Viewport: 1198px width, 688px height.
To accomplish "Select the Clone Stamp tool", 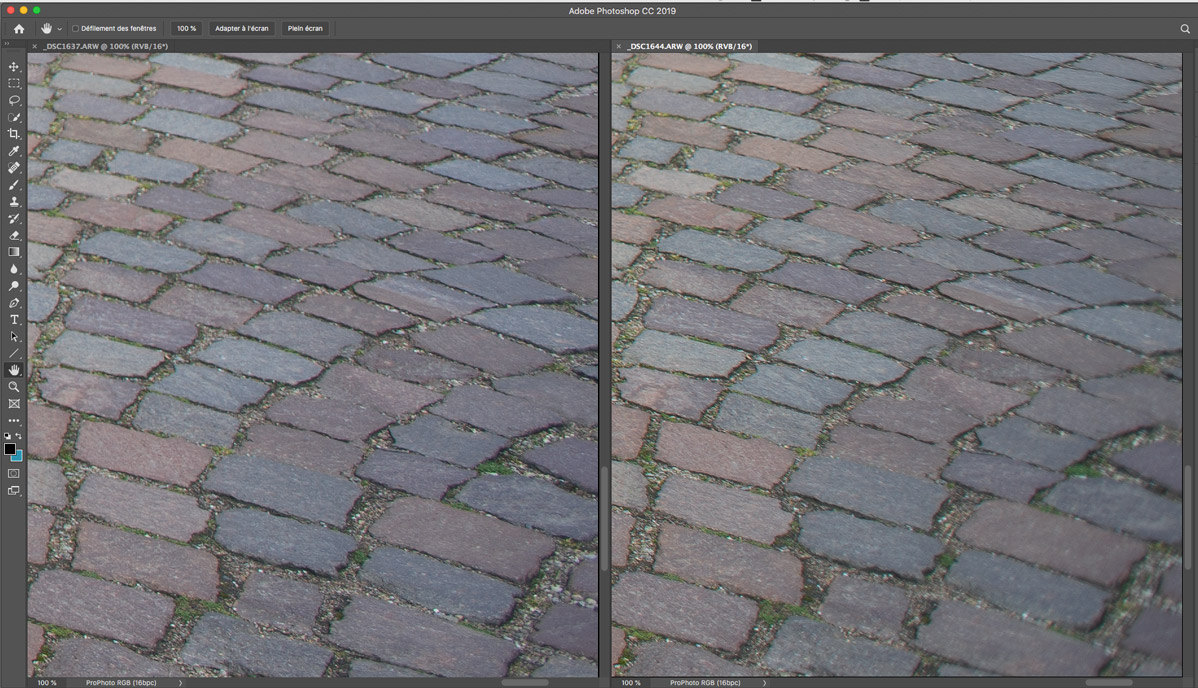I will tap(14, 201).
